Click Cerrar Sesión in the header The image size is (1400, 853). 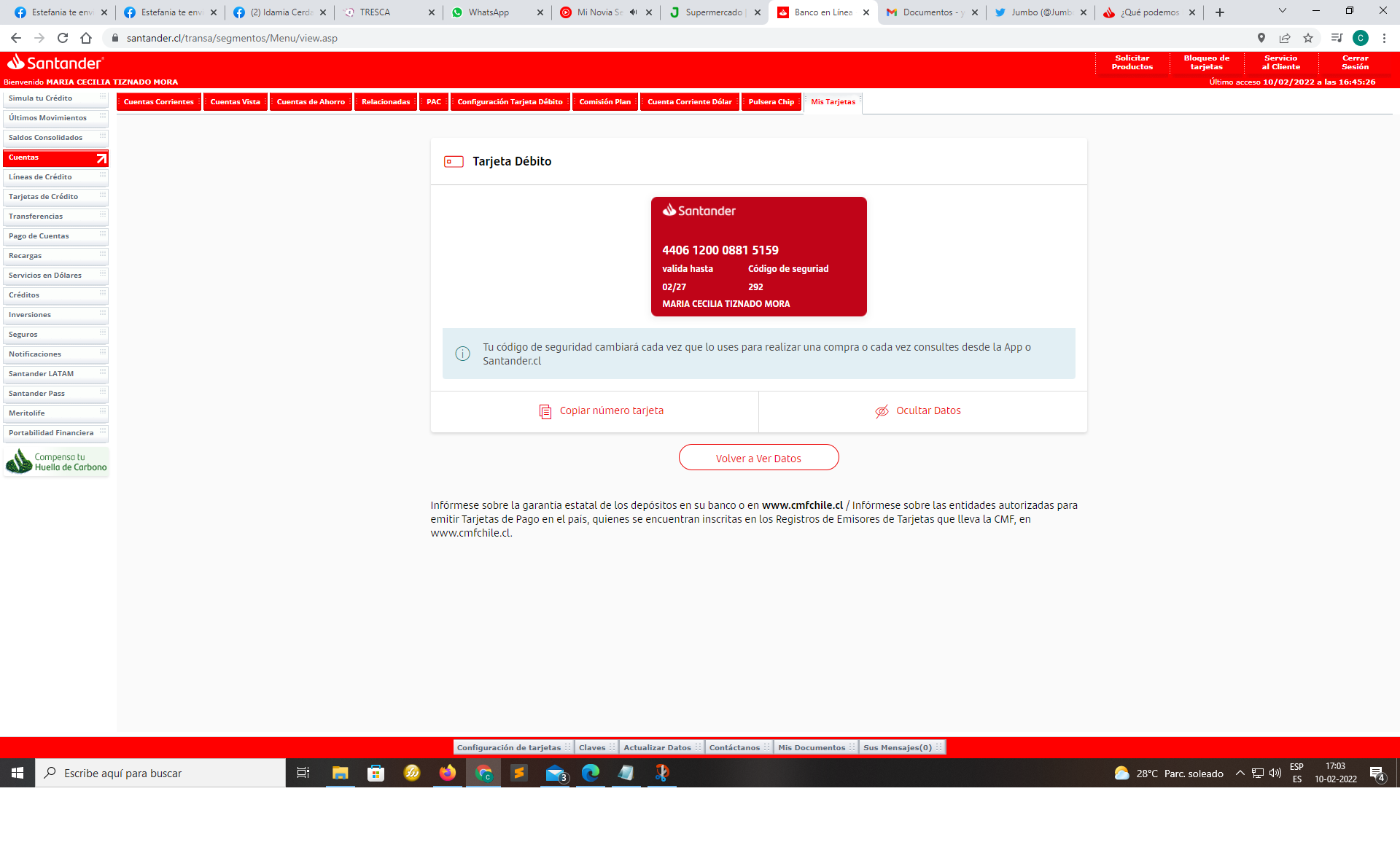point(1355,63)
